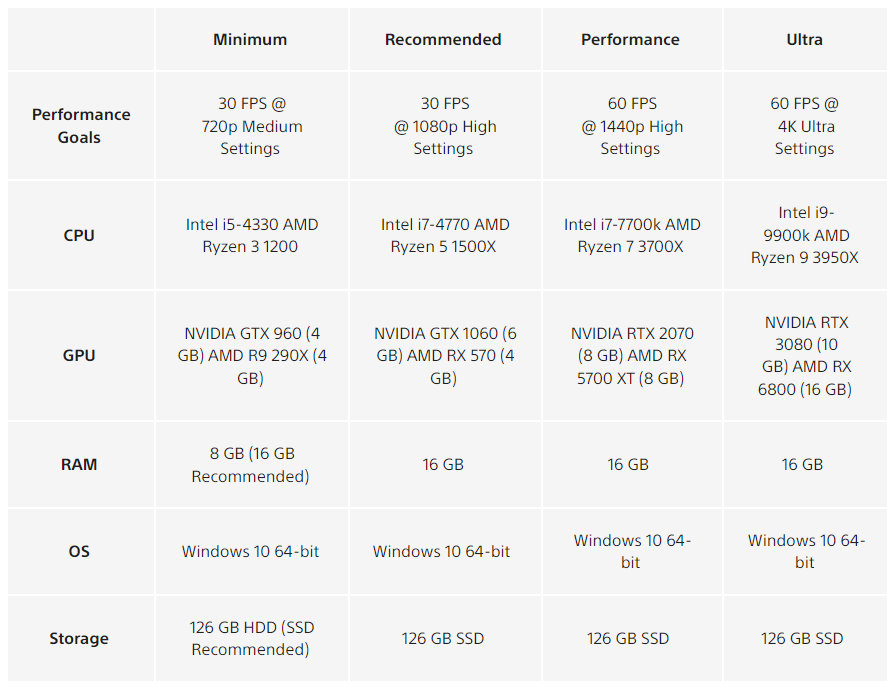This screenshot has height=691, width=887.
Task: Select the Performance column header
Action: (x=630, y=40)
